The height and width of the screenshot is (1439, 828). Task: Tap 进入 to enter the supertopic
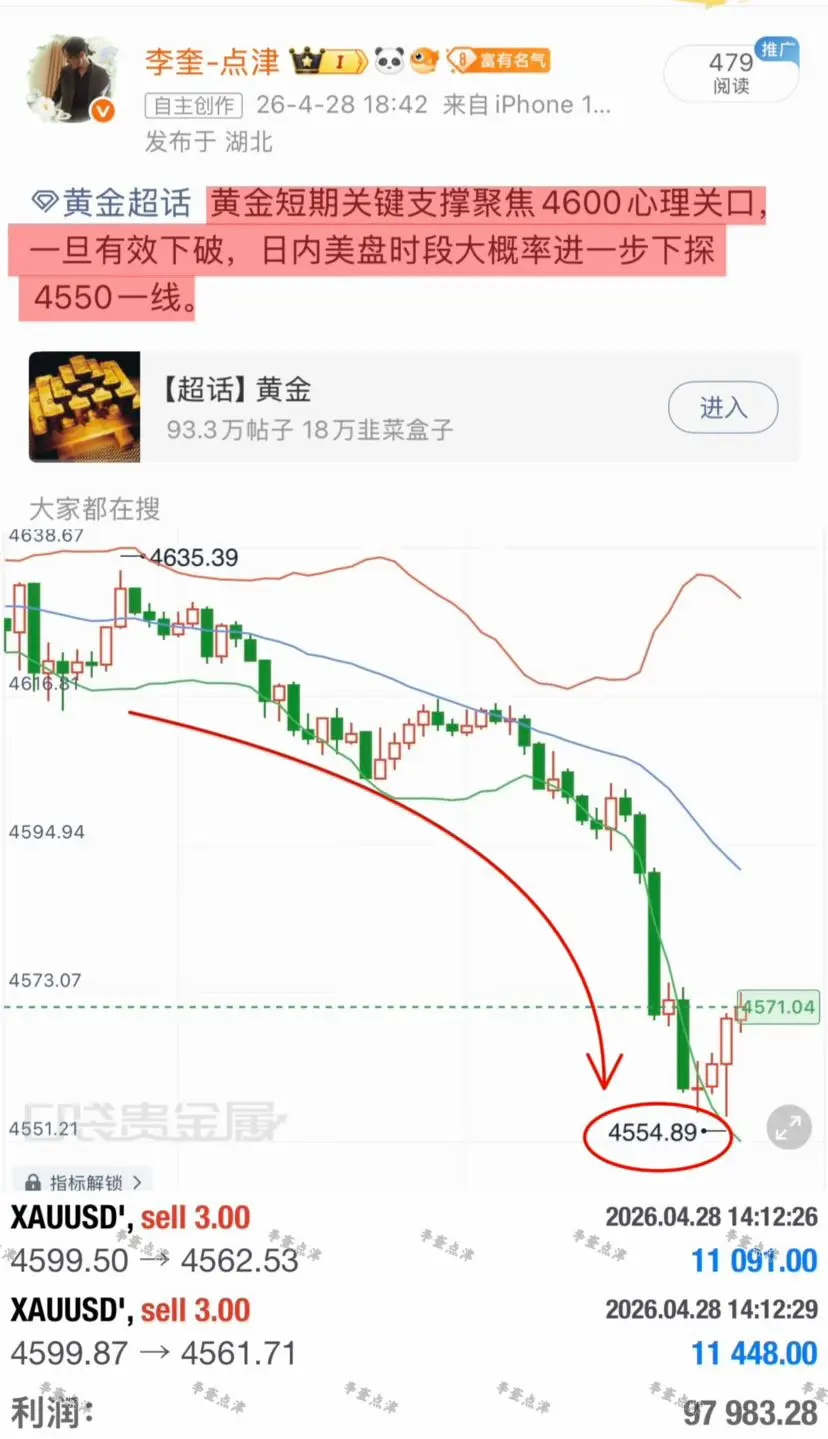pos(722,407)
